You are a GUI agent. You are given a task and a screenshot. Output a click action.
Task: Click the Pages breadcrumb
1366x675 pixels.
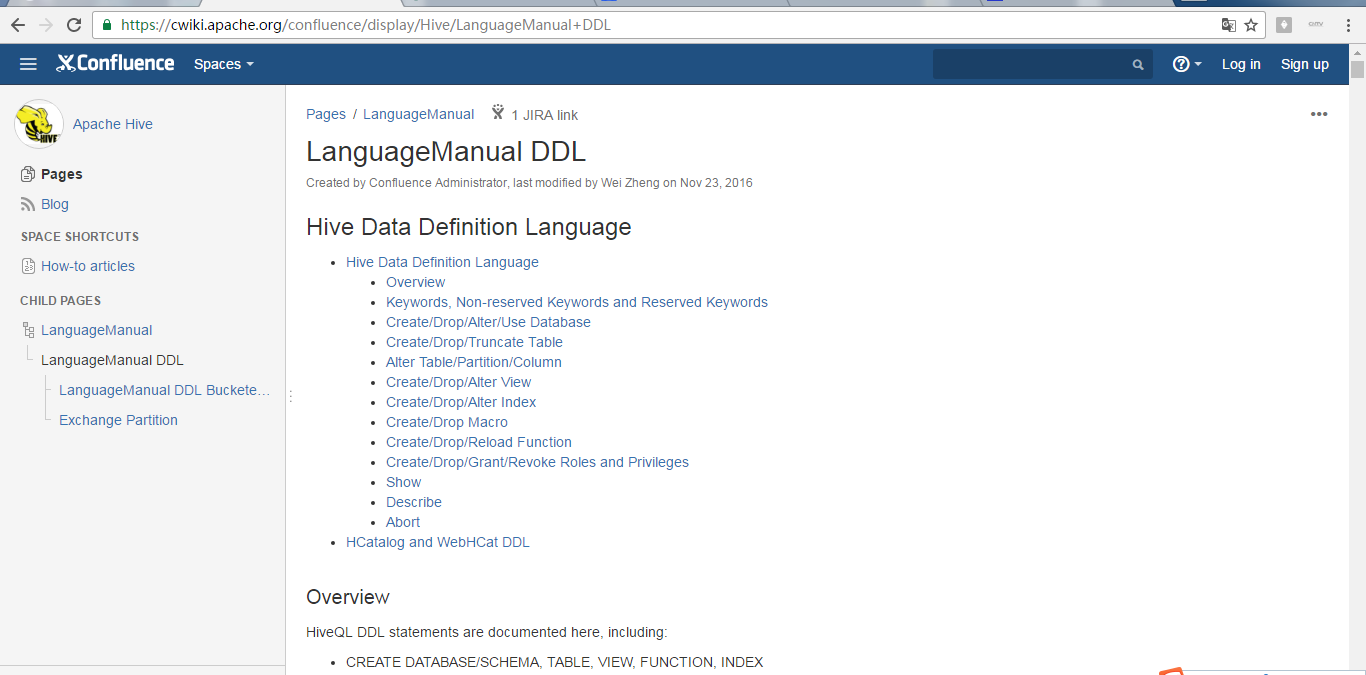tap(325, 113)
